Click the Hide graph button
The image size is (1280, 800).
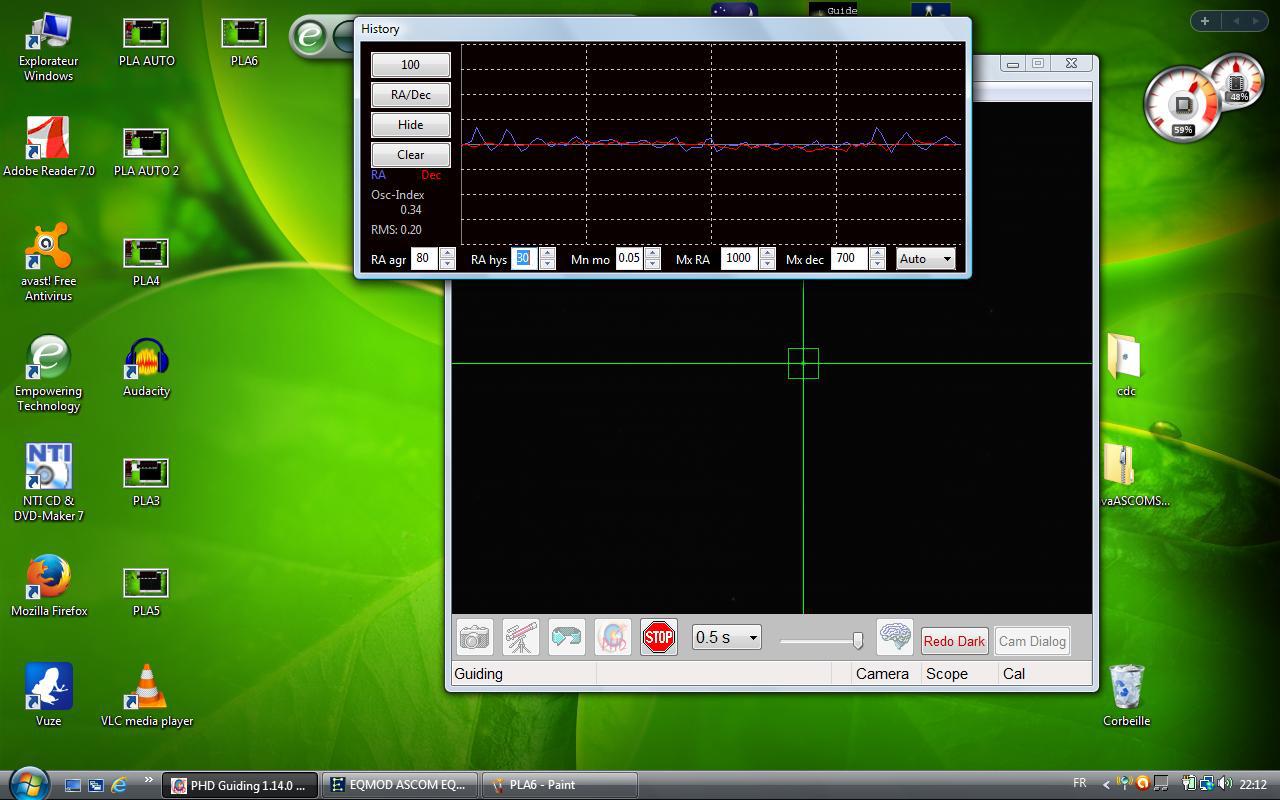[x=410, y=125]
